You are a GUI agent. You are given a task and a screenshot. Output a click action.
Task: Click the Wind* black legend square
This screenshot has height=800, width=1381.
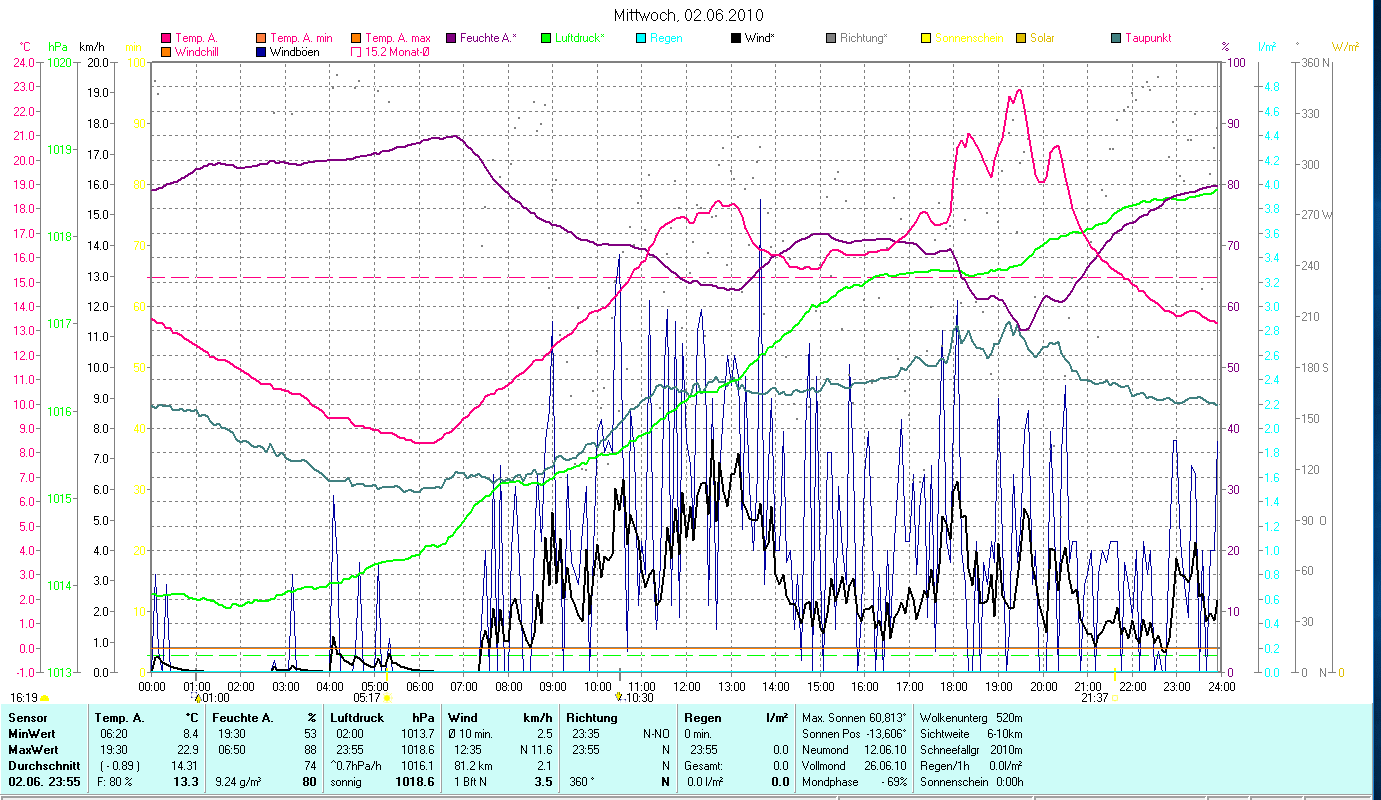click(x=737, y=38)
